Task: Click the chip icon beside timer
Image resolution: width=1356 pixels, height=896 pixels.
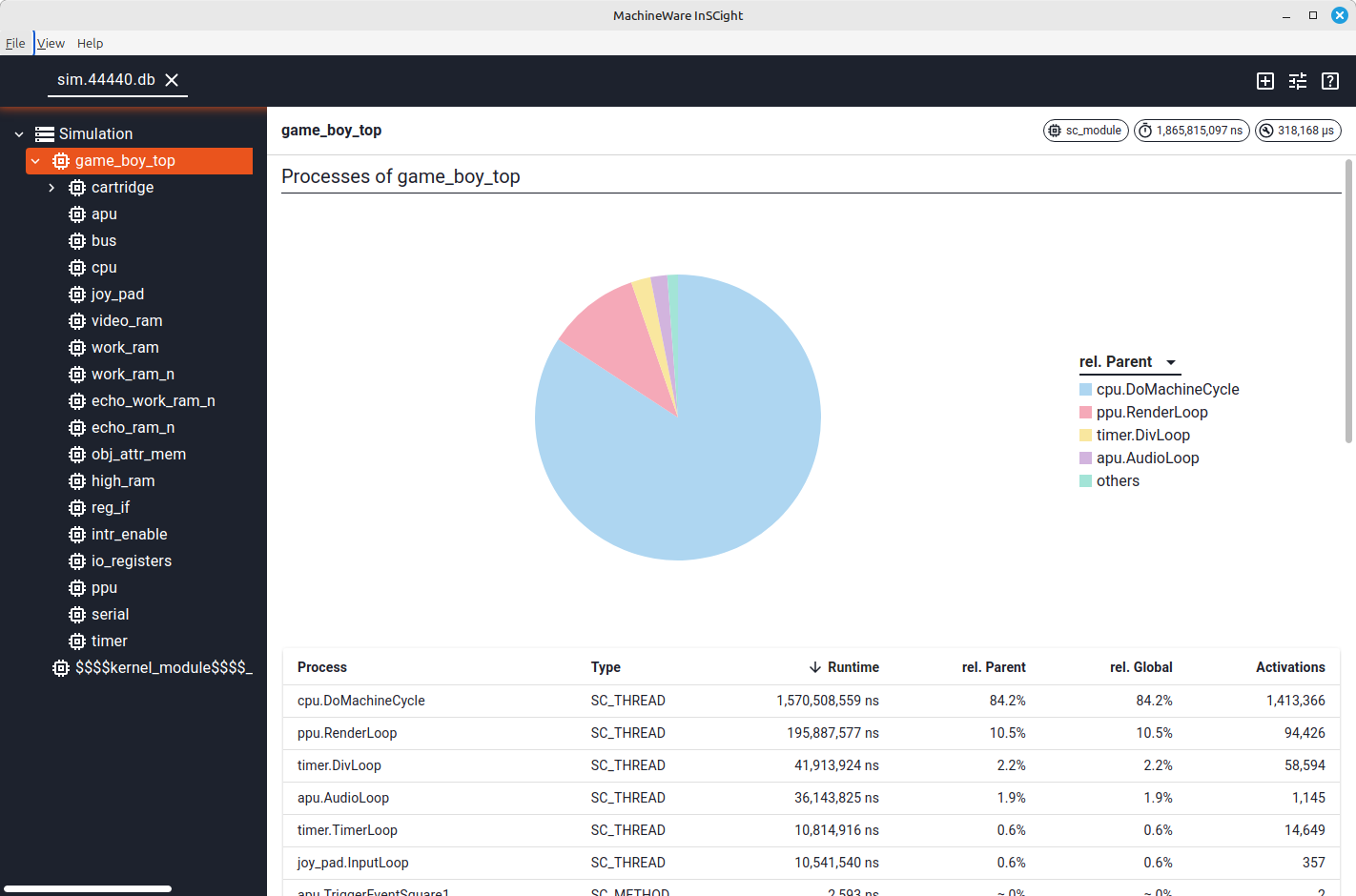Action: (77, 641)
